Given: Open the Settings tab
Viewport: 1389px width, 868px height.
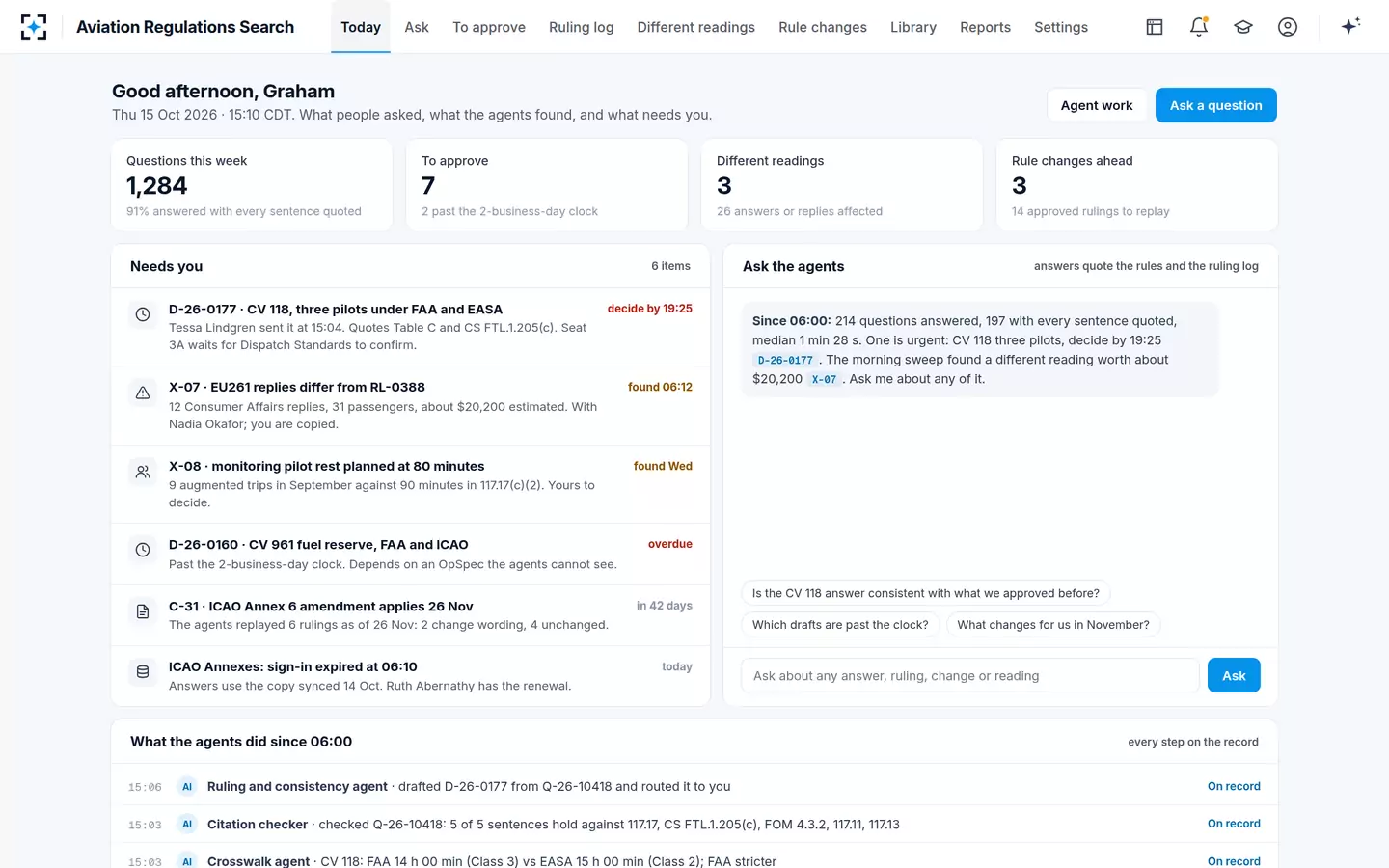Looking at the screenshot, I should coord(1061,27).
